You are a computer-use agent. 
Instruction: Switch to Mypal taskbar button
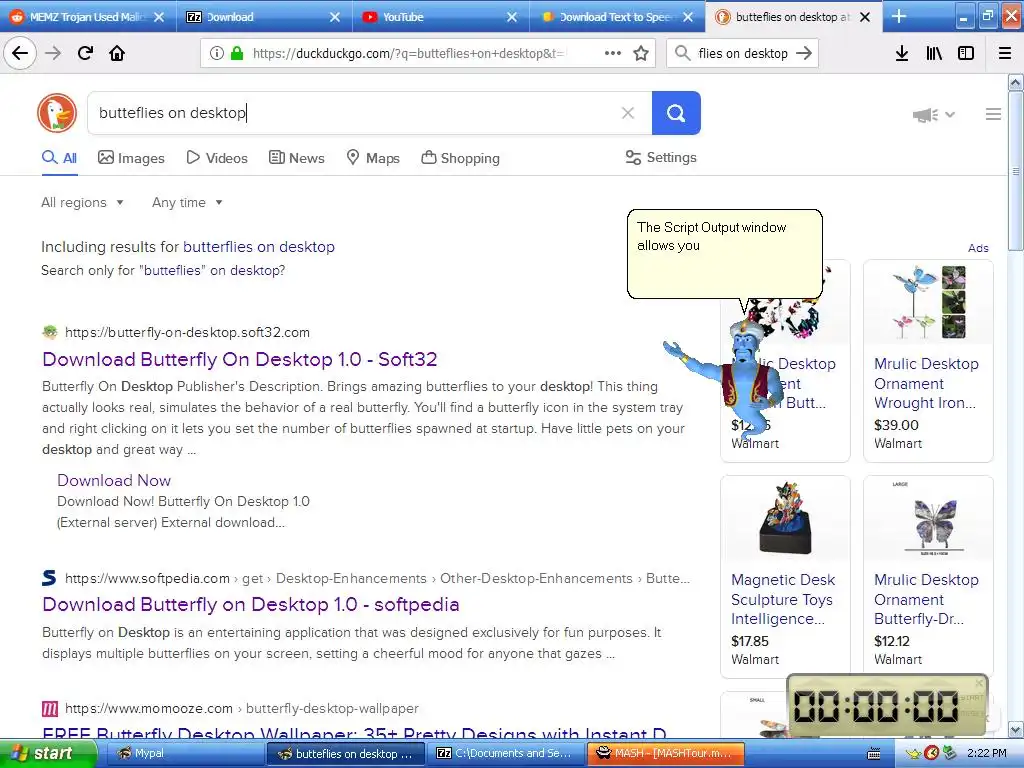tap(183, 754)
